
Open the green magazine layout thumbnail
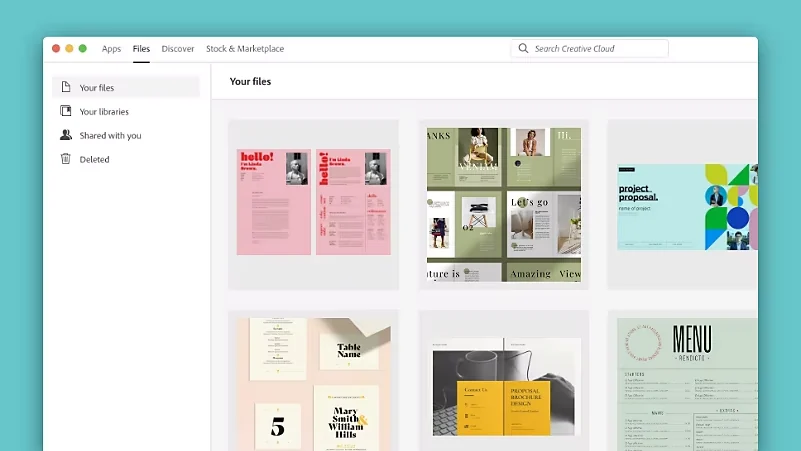coord(504,204)
